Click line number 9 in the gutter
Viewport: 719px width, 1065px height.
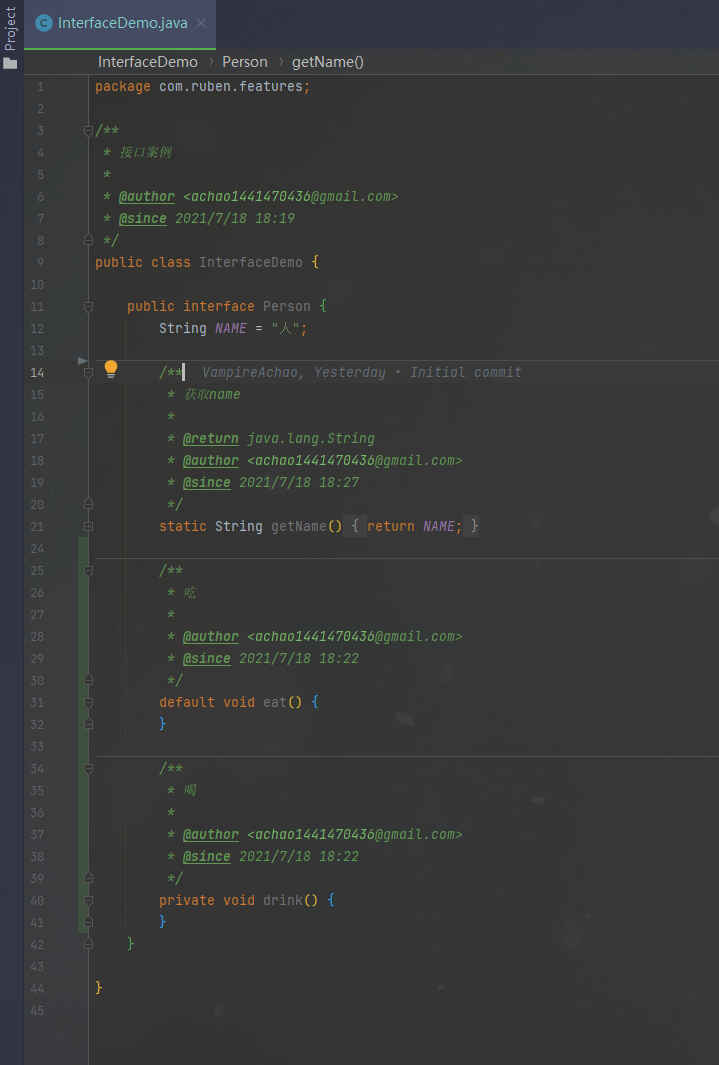click(x=40, y=263)
